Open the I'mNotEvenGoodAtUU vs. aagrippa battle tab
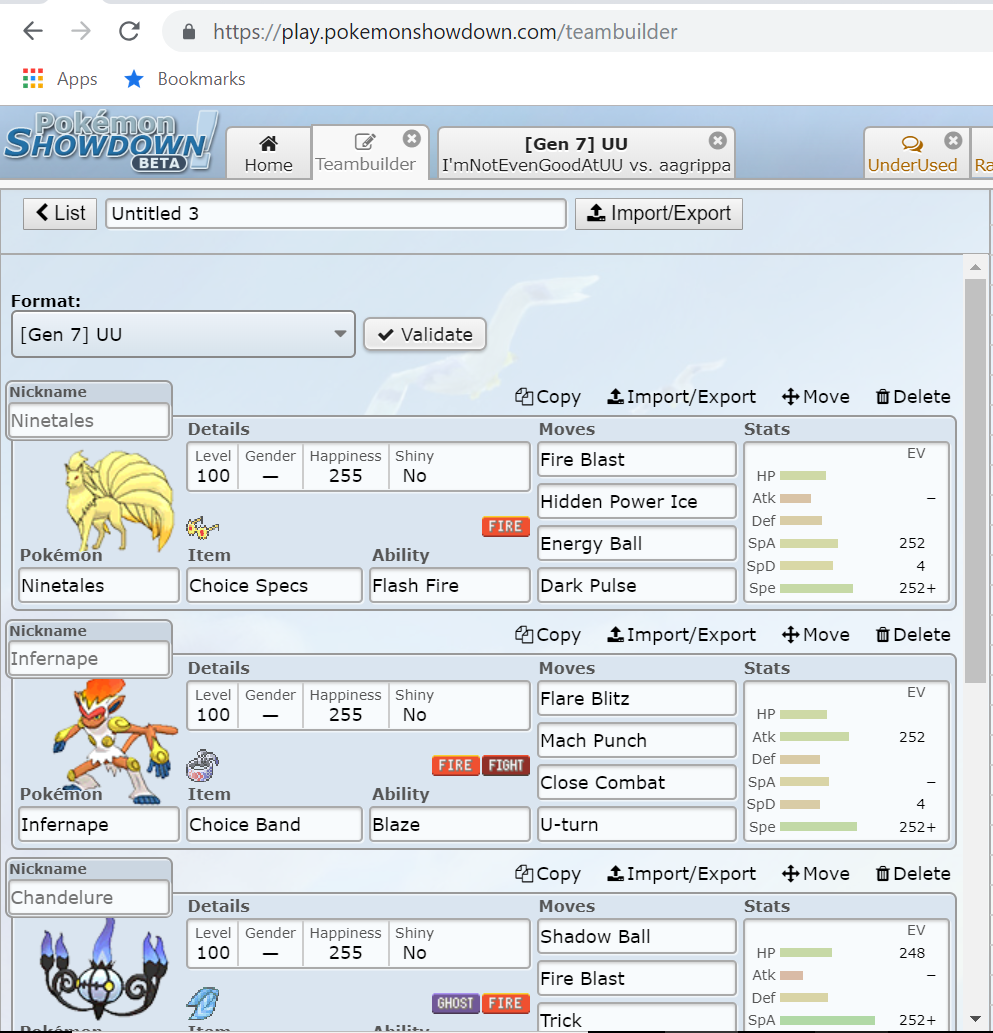Screen dimensions: 993x1033 click(x=586, y=154)
